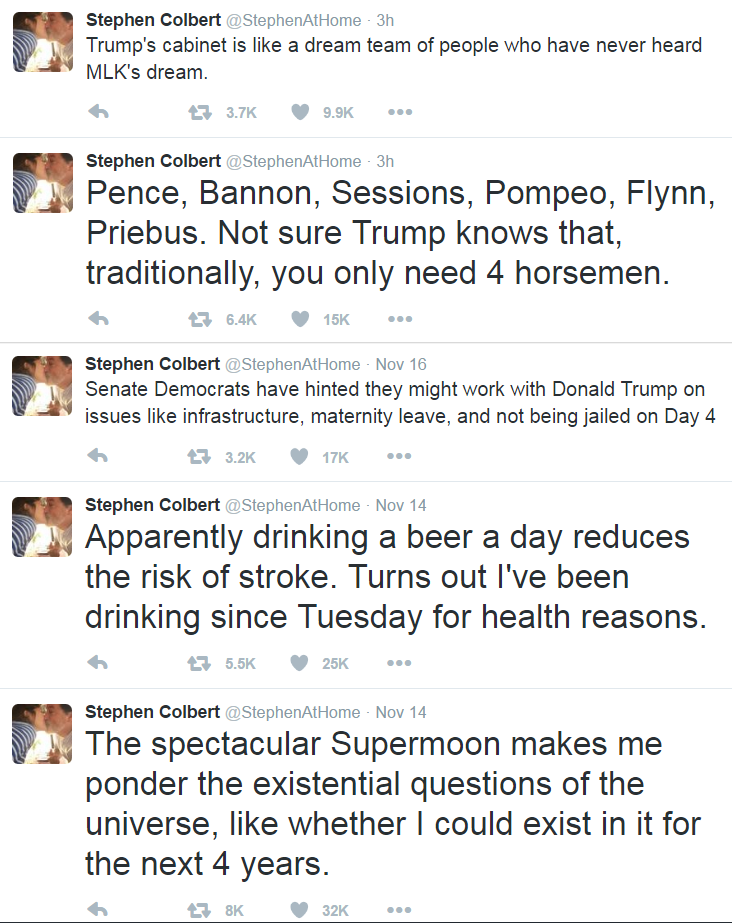
Task: Click the avatar on the beer a day tweet
Action: pyautogui.click(x=43, y=527)
